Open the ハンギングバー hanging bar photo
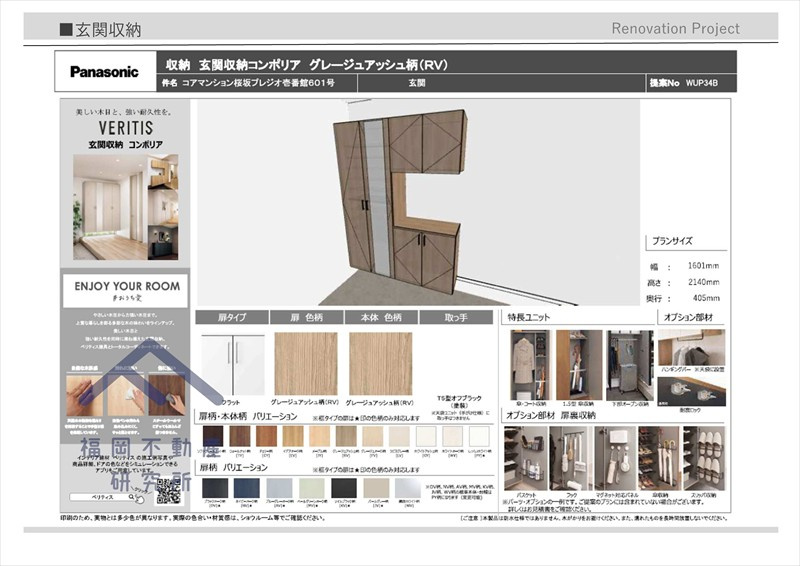 click(x=691, y=347)
